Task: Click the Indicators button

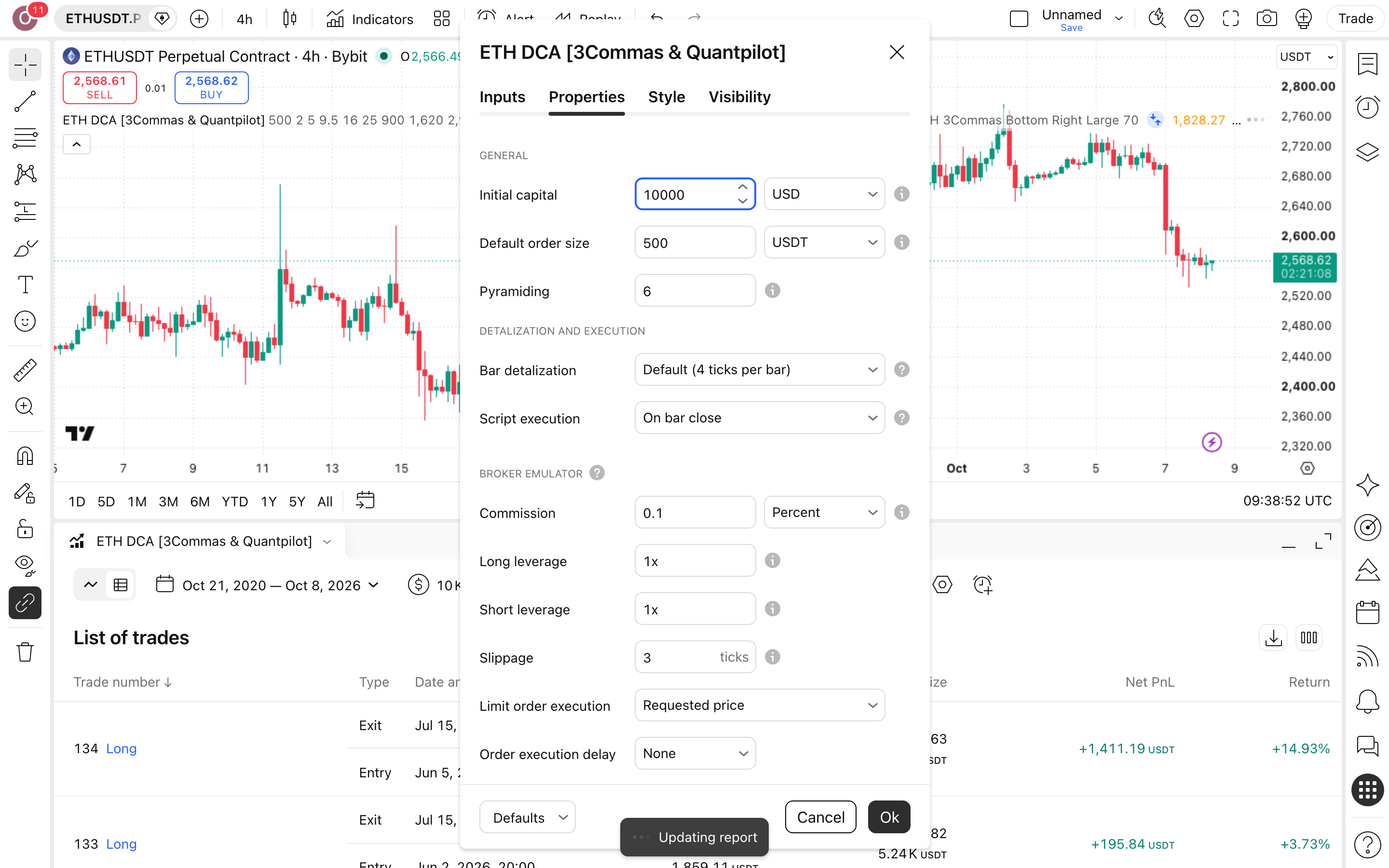Action: [369, 19]
